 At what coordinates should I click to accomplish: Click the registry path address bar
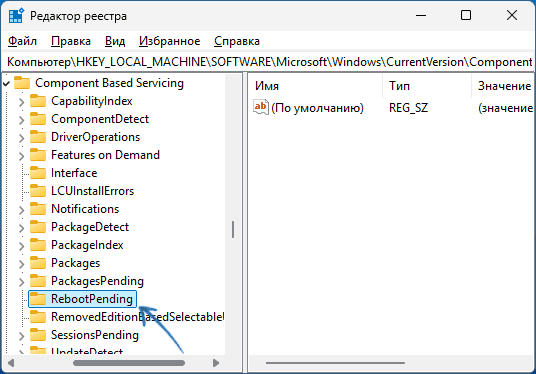coord(268,62)
